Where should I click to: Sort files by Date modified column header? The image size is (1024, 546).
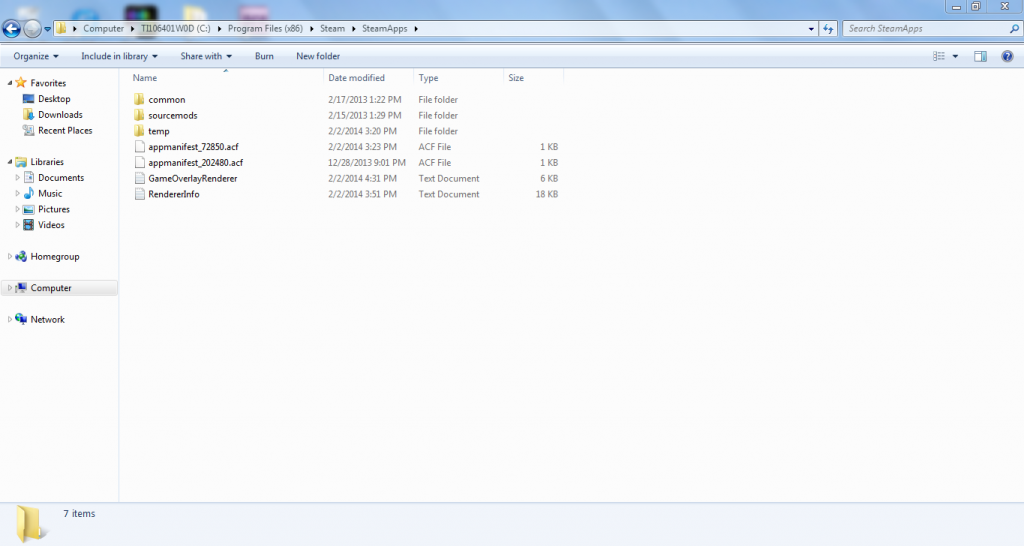(356, 78)
